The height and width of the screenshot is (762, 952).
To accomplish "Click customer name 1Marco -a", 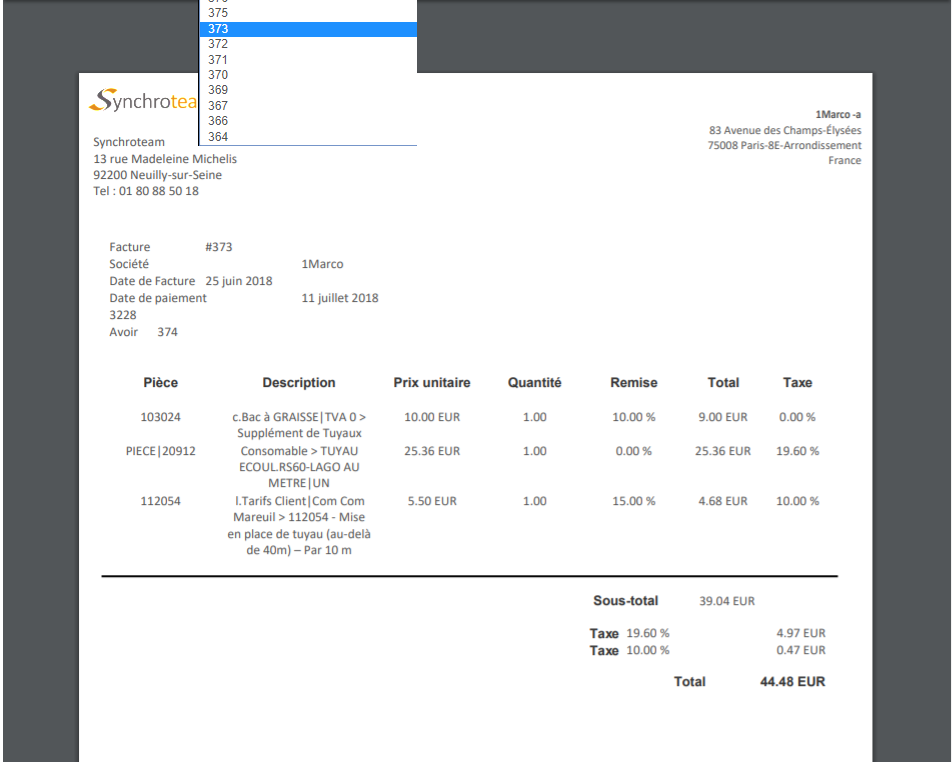I will (x=838, y=115).
